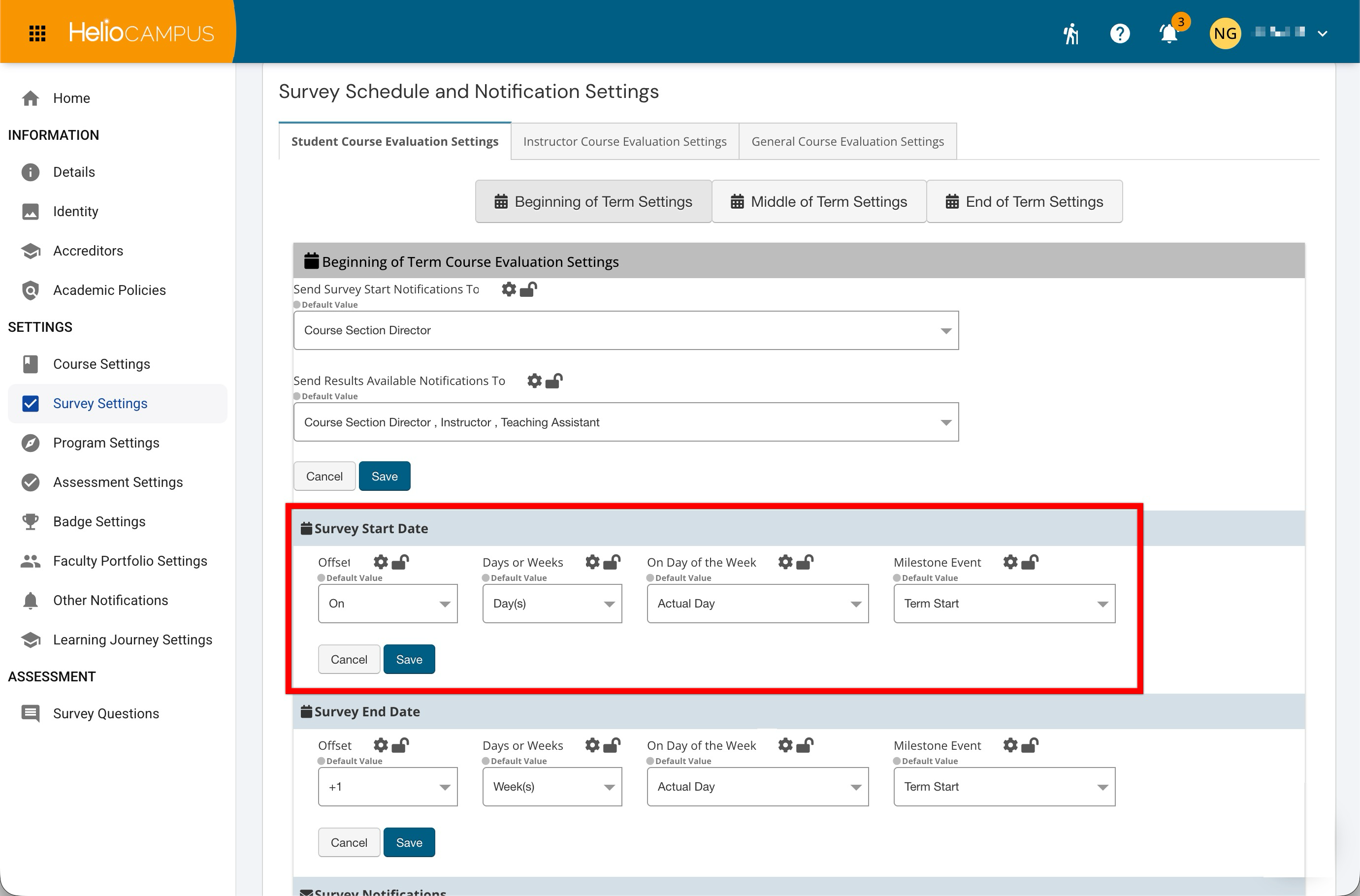Switch to General Course Evaluation Settings tab
The width and height of the screenshot is (1360, 896).
pyautogui.click(x=847, y=141)
